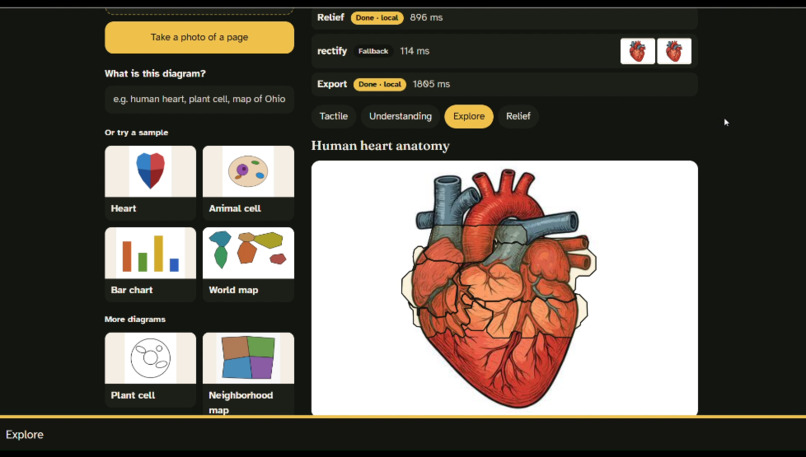Focus the What is this diagram input field

coord(199,99)
